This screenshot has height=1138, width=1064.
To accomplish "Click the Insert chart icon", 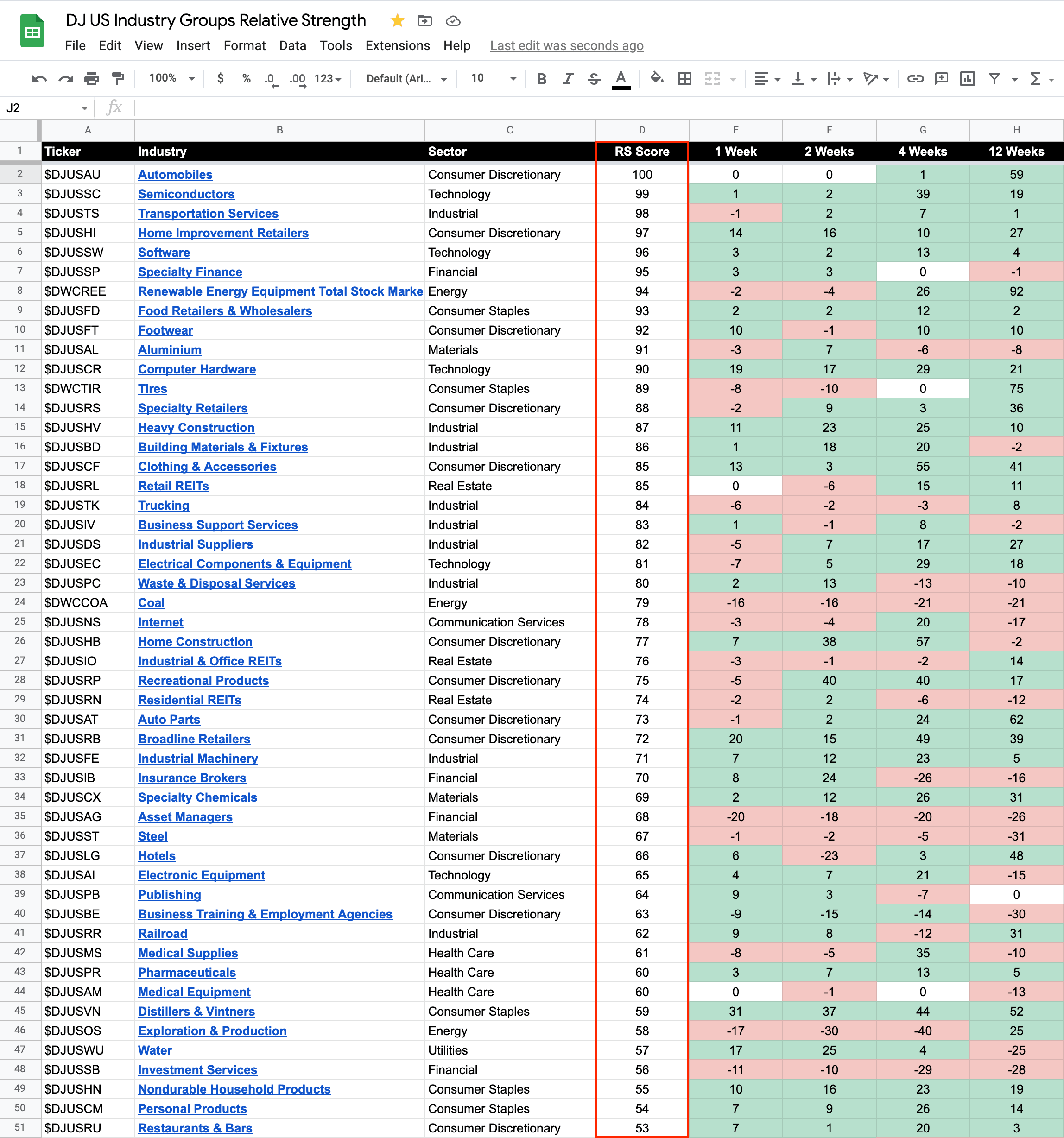I will (x=968, y=79).
